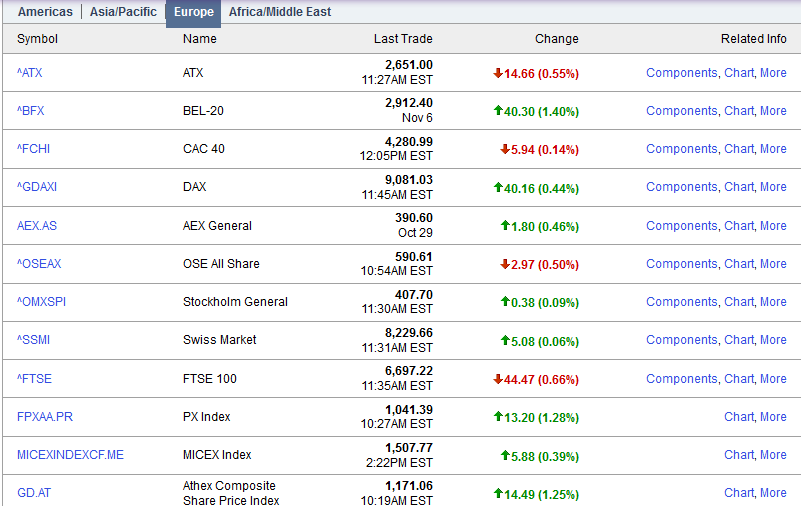Open the ^BFX symbol link
The image size is (801, 506).
(31, 111)
